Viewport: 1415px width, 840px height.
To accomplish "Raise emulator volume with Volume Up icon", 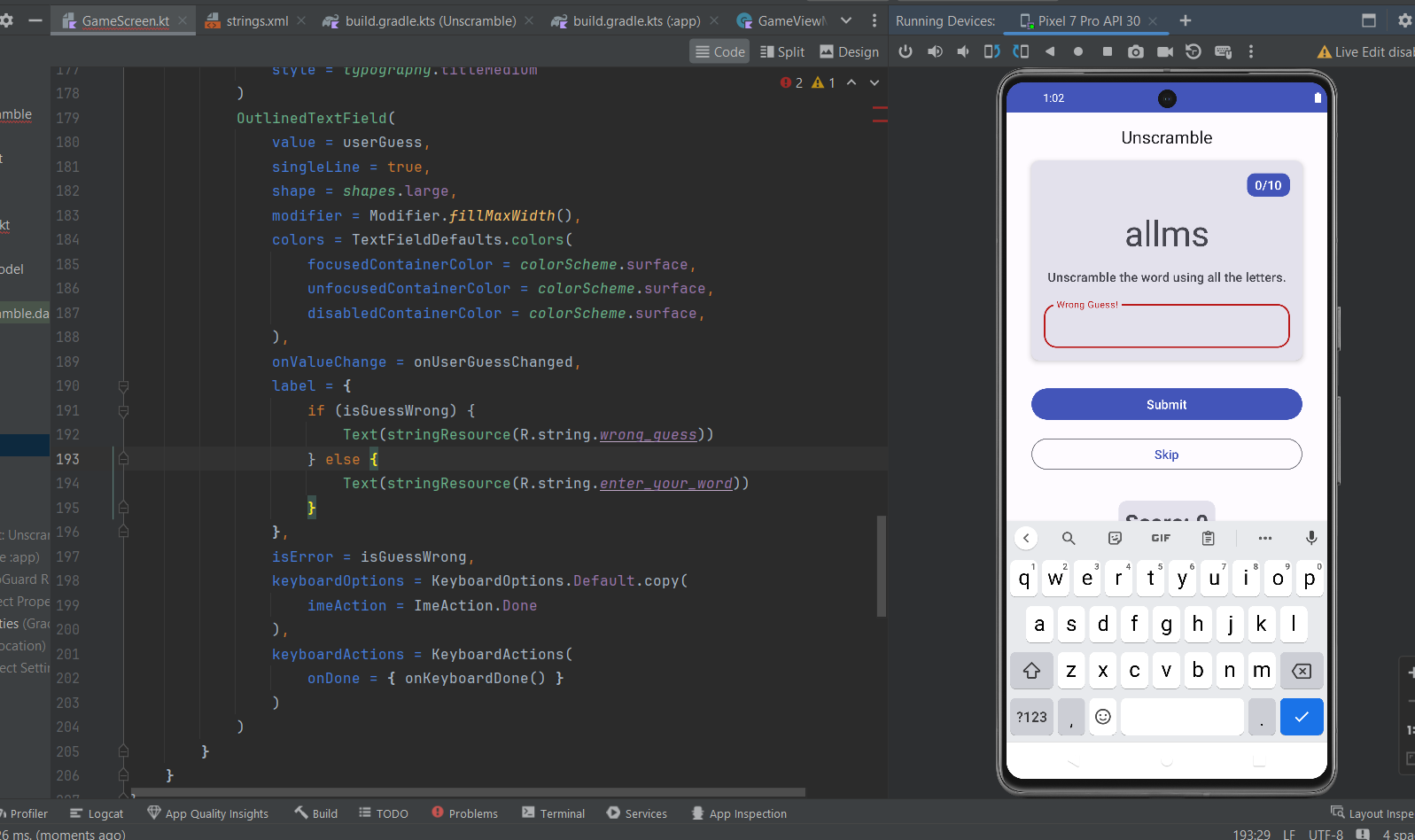I will point(935,51).
